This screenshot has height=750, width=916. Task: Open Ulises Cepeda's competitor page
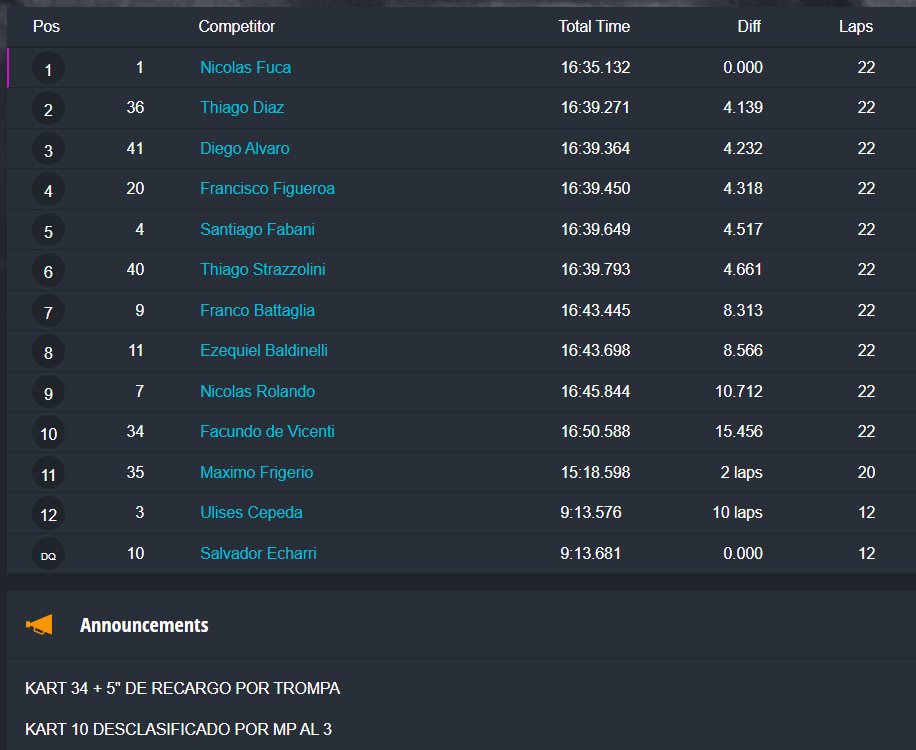[251, 513]
